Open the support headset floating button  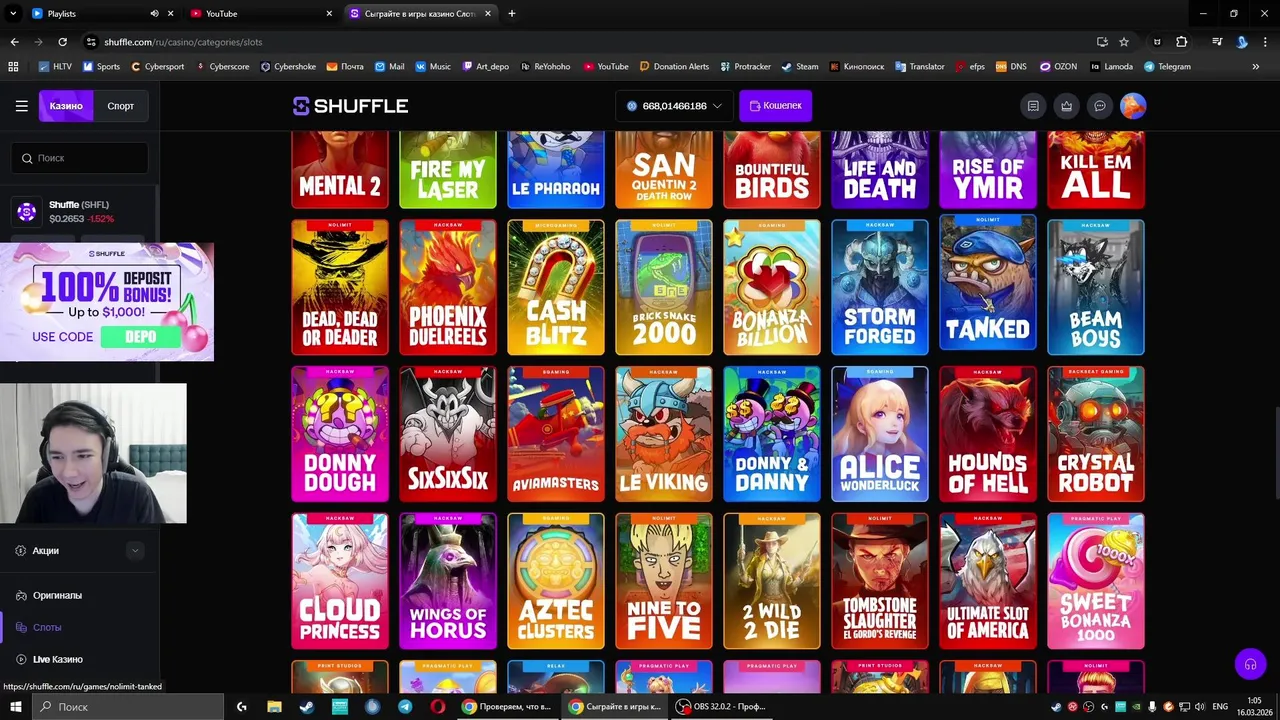click(1250, 664)
